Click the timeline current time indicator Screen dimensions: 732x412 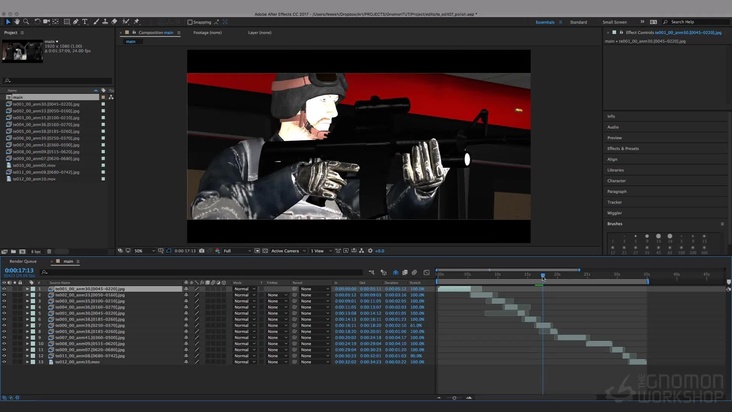point(543,275)
